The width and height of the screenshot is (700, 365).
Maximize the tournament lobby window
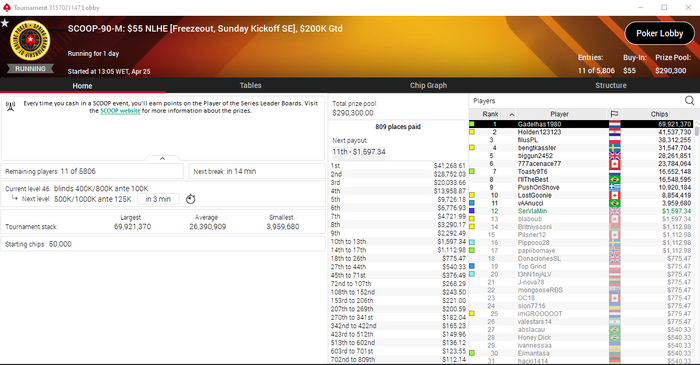(664, 8)
